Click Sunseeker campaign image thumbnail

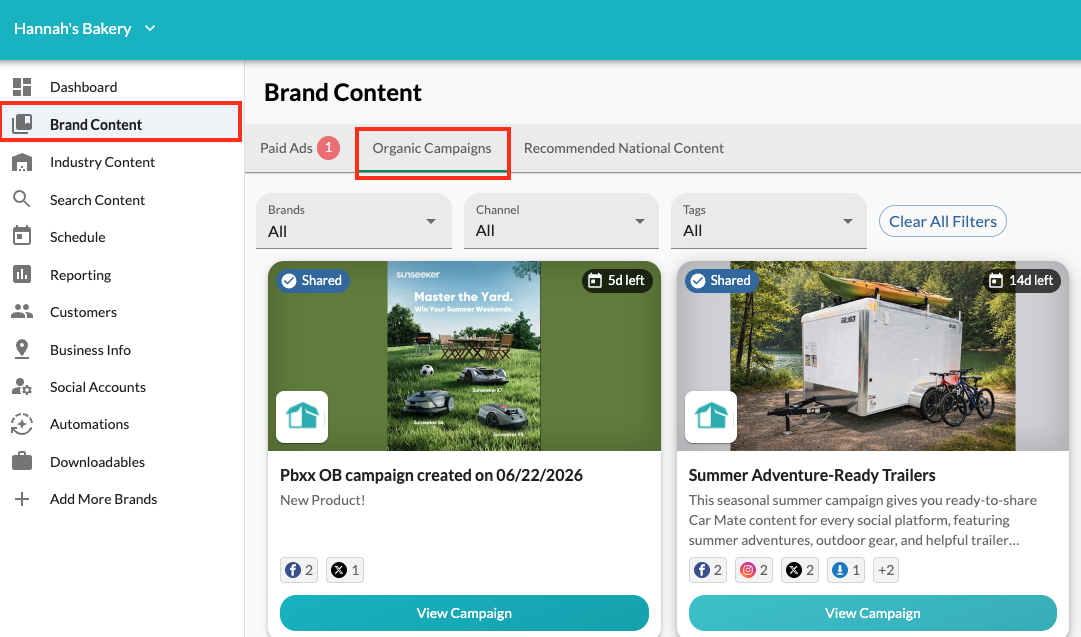[464, 356]
